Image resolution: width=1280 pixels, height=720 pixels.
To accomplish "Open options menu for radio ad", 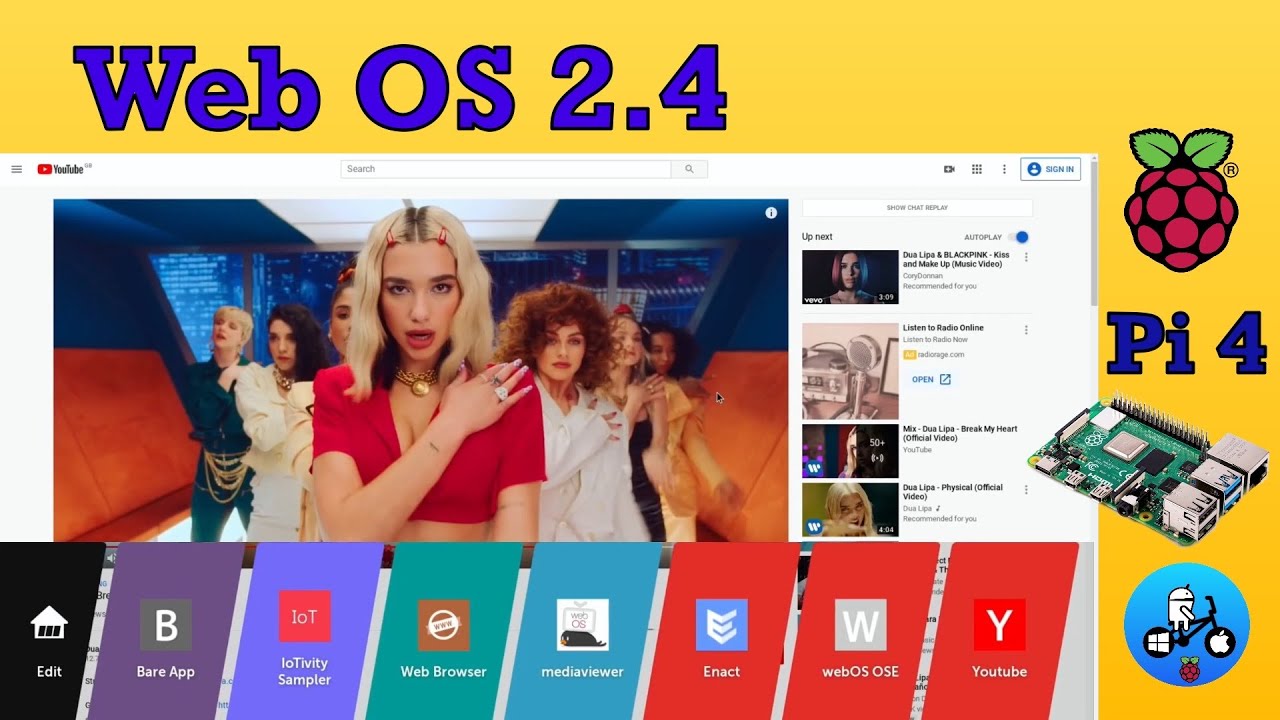I will [x=1026, y=330].
